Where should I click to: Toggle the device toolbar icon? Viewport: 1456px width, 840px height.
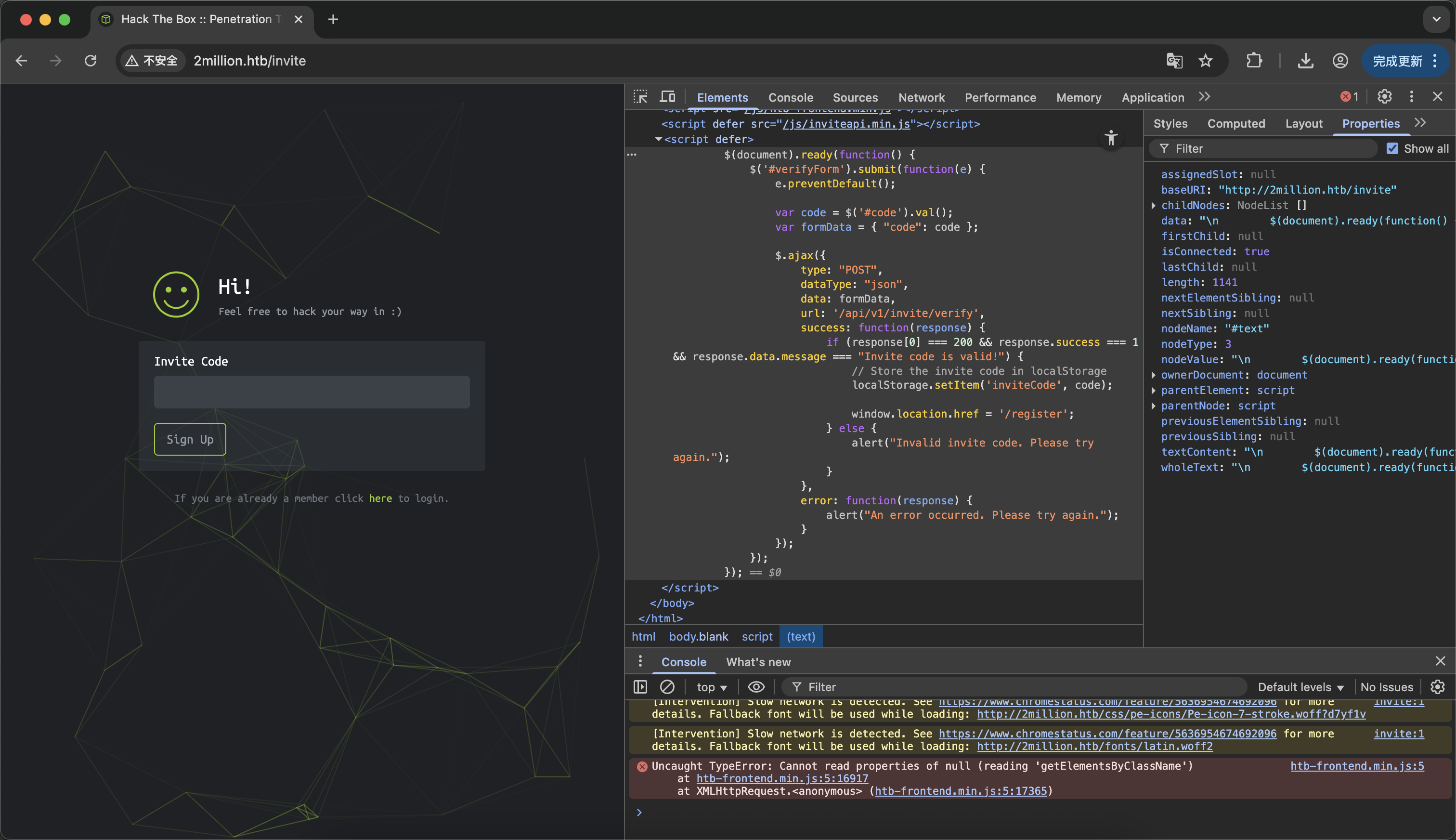pyautogui.click(x=668, y=97)
